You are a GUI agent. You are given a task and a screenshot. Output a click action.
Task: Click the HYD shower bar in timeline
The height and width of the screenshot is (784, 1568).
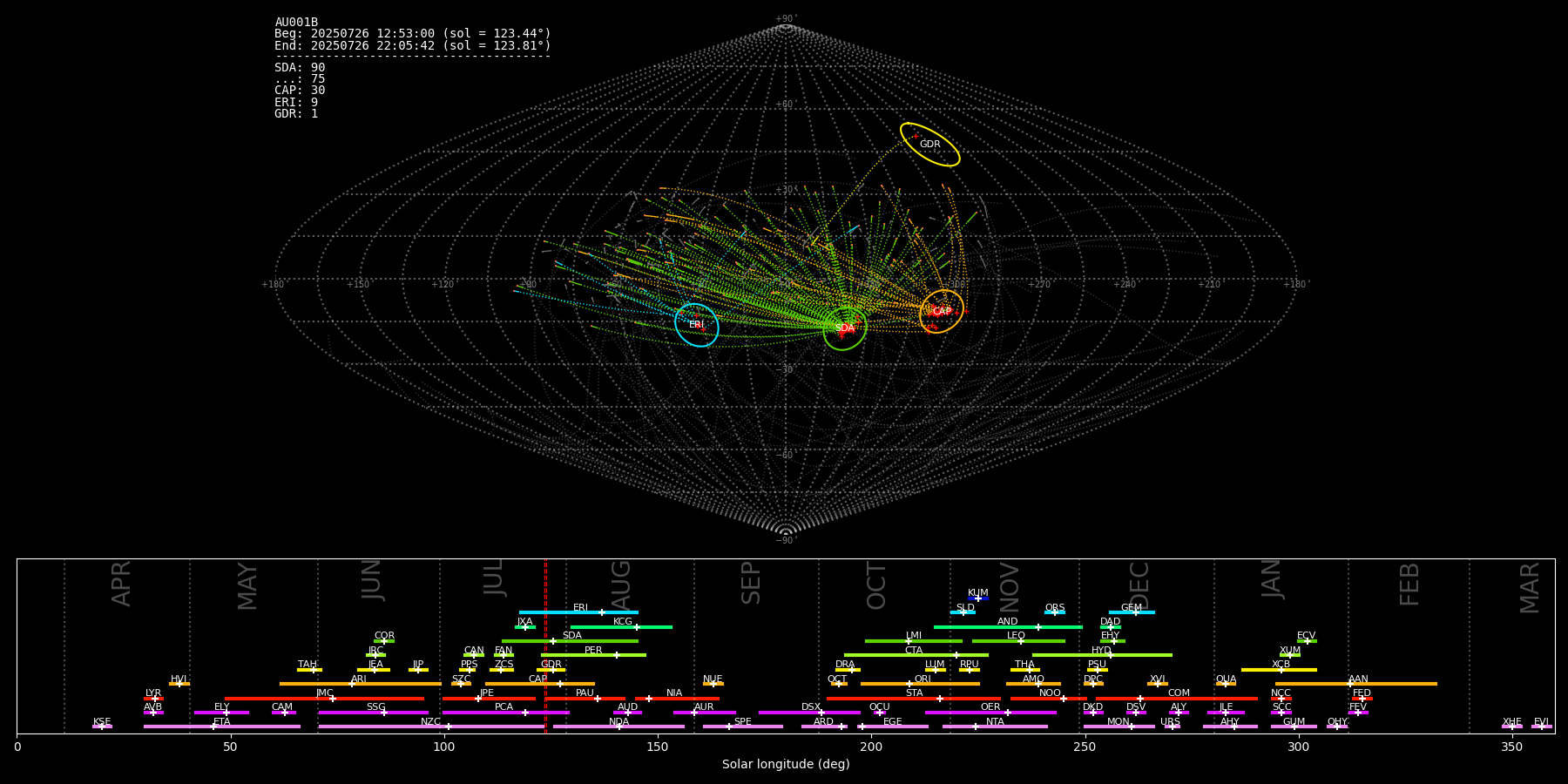pyautogui.click(x=1102, y=655)
